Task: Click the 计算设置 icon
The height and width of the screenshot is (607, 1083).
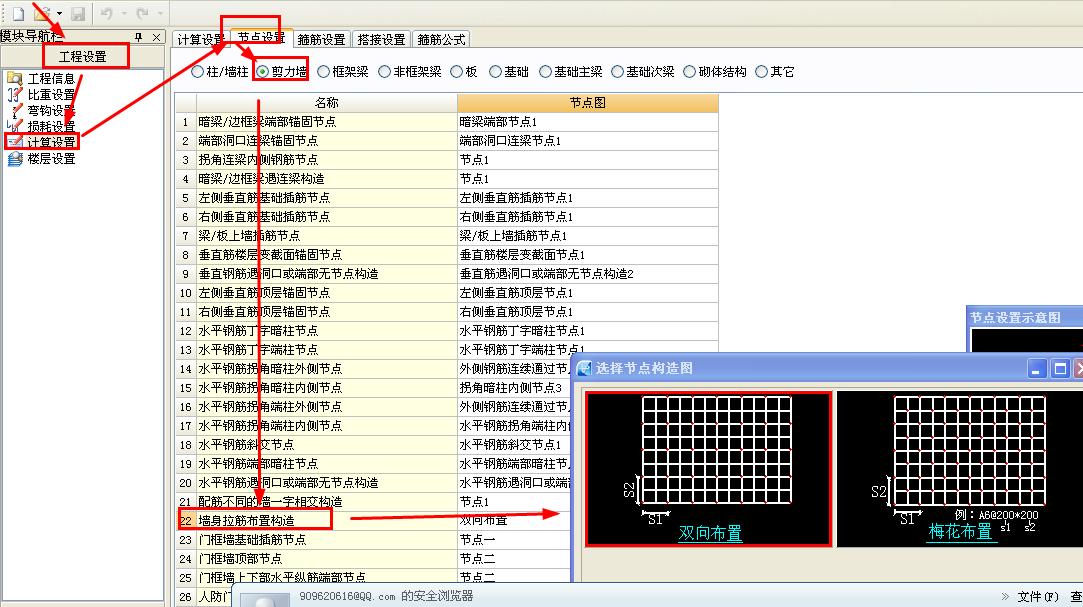Action: pos(15,142)
